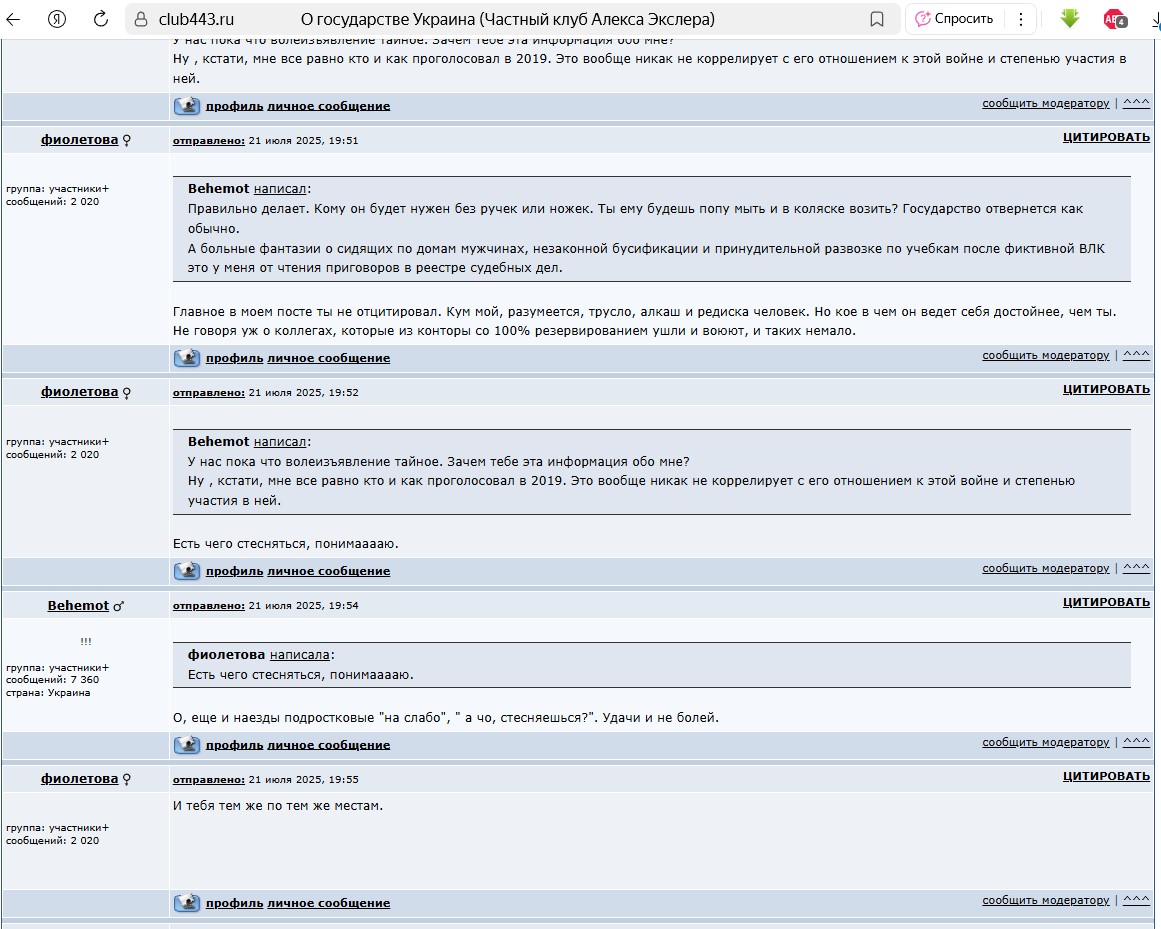Viewport: 1161px width, 929px height.
Task: Click сообщить модератору above the 19:51 post header
Action: tap(1045, 103)
